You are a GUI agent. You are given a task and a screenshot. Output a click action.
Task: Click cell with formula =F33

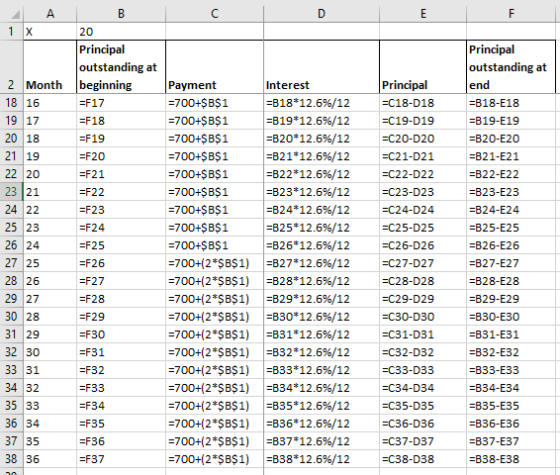pyautogui.click(x=121, y=388)
